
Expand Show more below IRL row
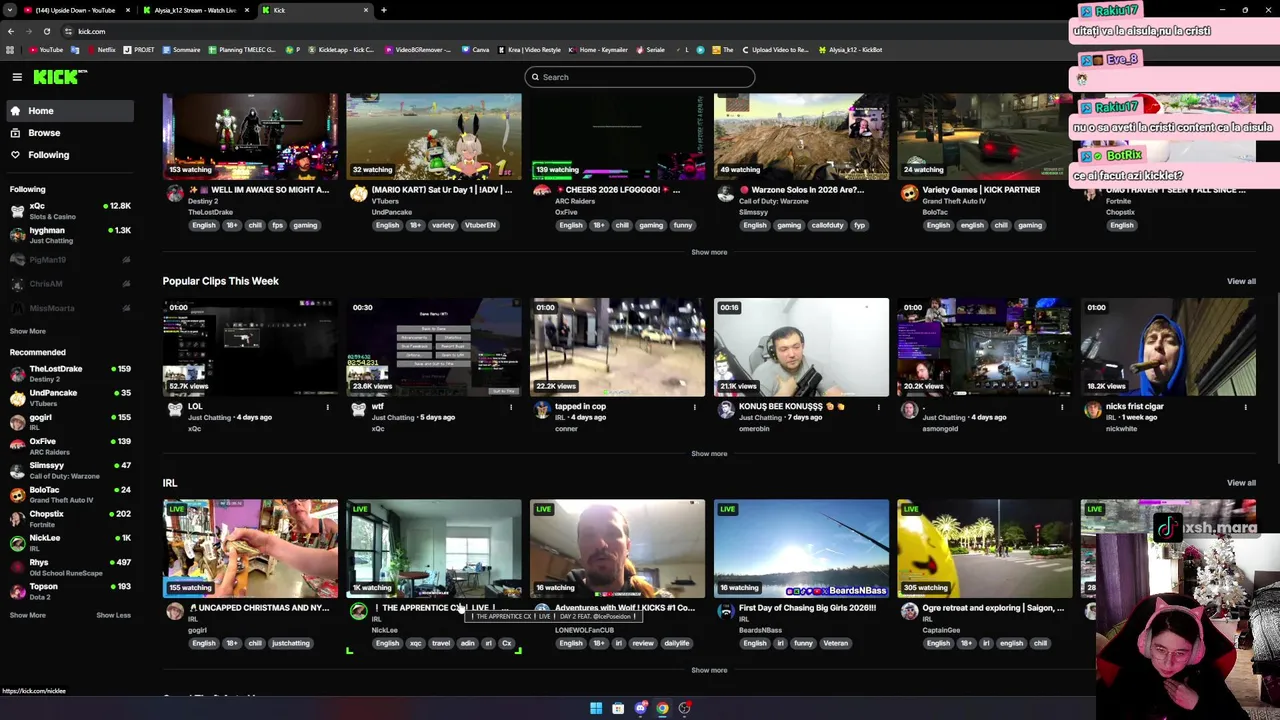tap(709, 670)
